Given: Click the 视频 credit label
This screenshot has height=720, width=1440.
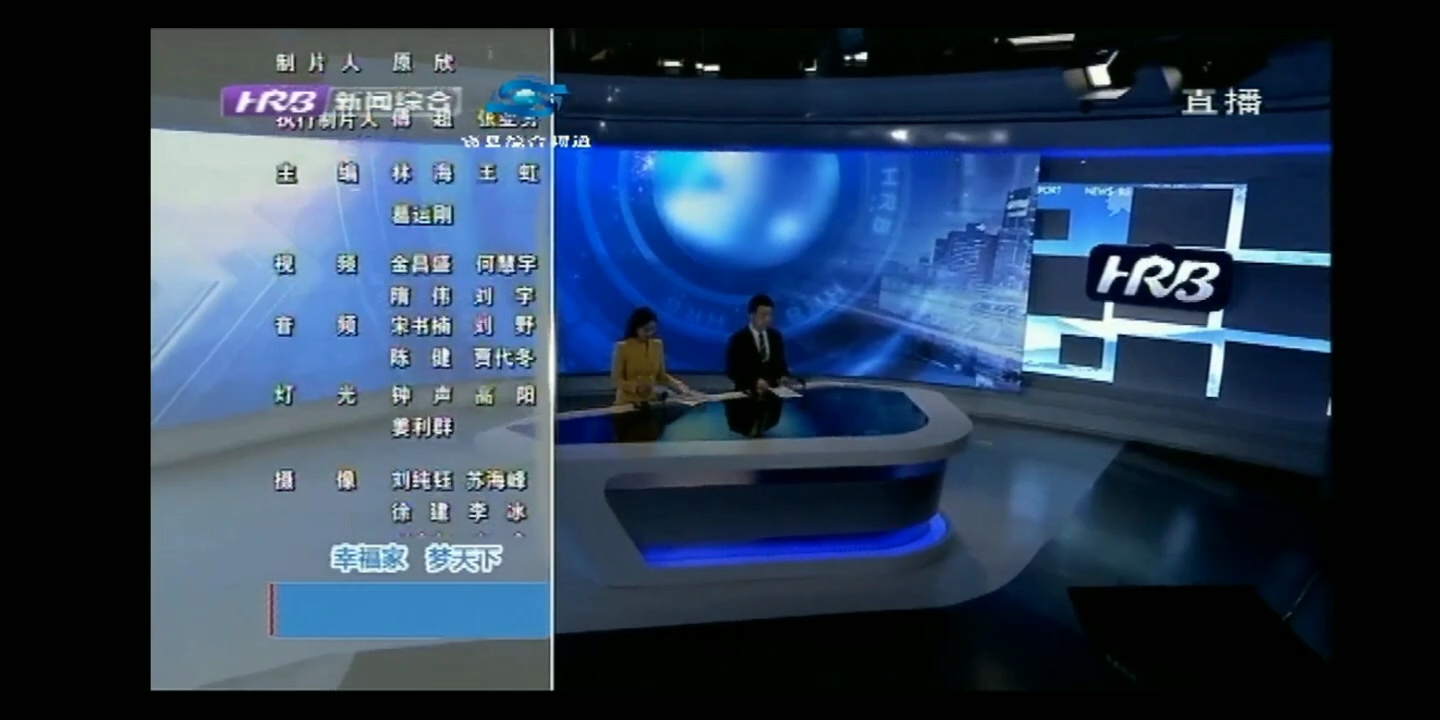Looking at the screenshot, I should (316, 265).
